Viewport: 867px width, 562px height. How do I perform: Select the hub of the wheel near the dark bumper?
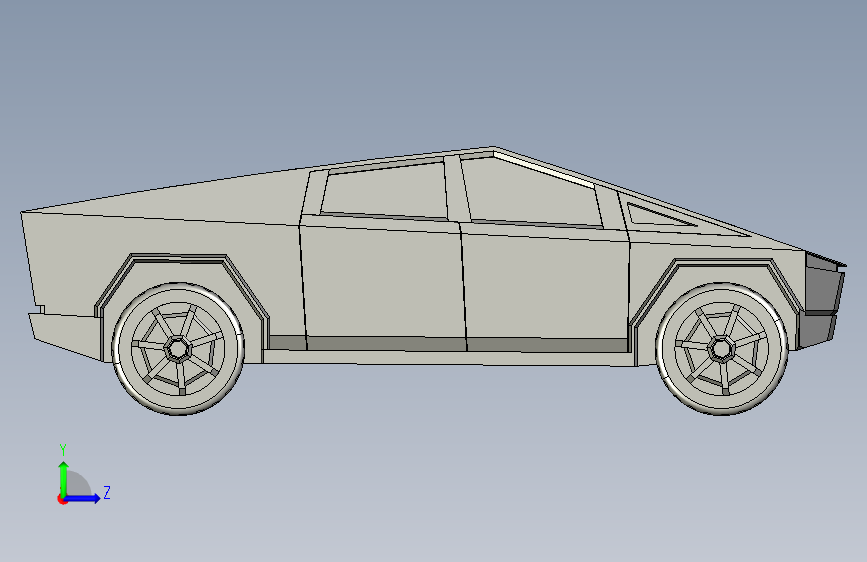[x=721, y=348]
